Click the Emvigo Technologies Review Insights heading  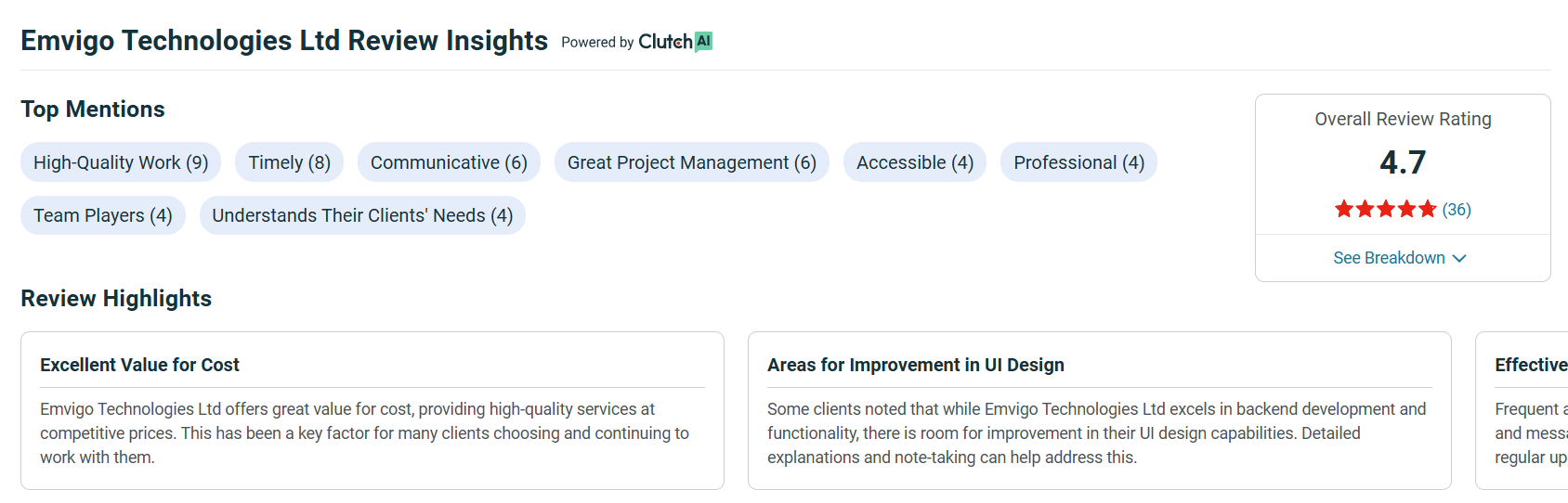coord(284,41)
